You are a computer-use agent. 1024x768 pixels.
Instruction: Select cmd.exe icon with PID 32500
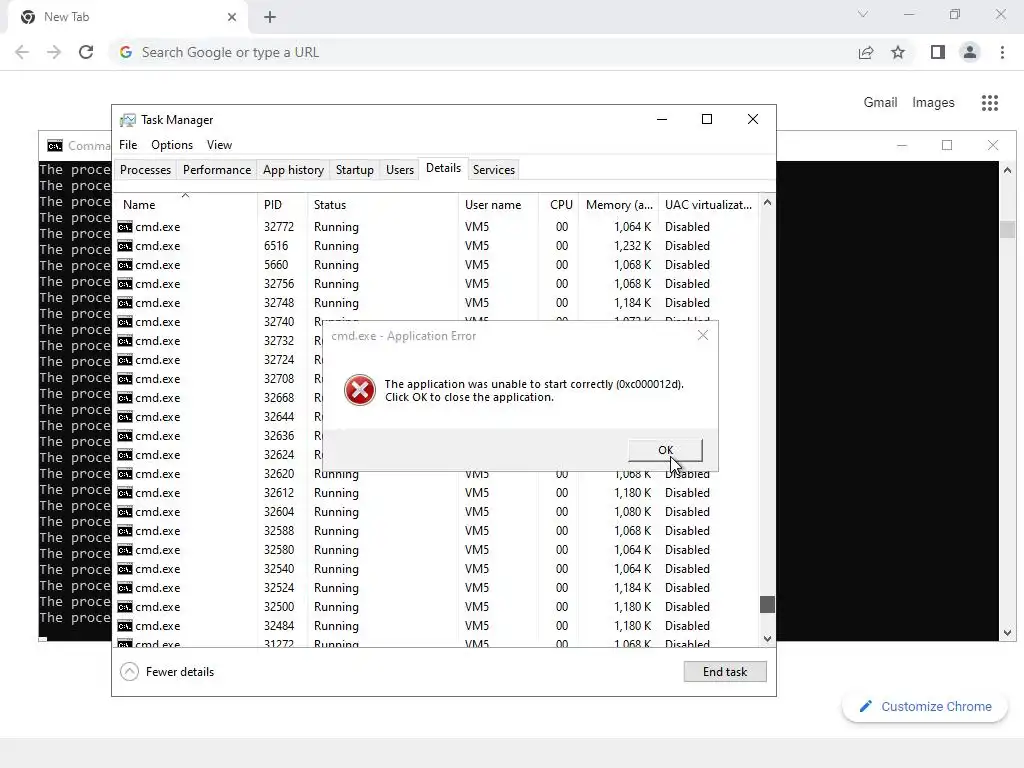(x=125, y=607)
